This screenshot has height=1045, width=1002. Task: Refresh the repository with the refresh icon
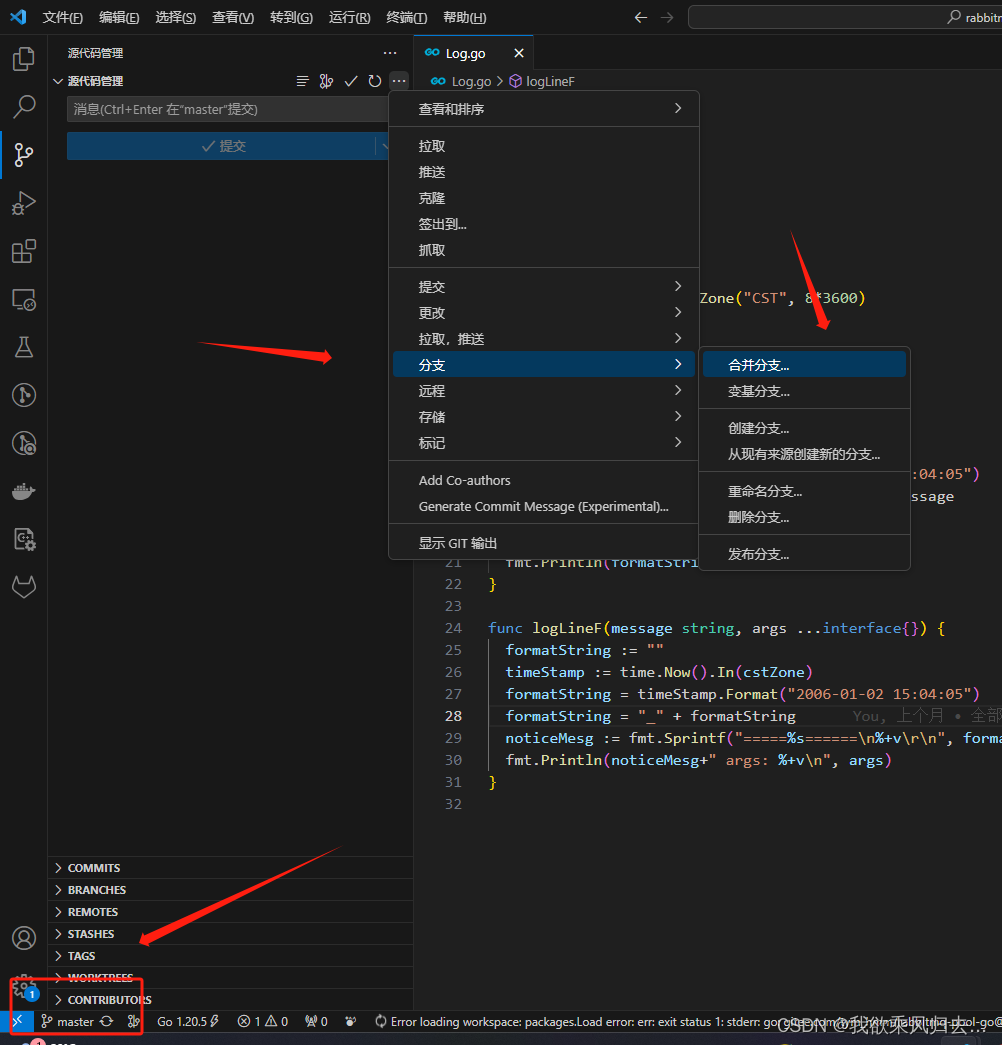(375, 81)
